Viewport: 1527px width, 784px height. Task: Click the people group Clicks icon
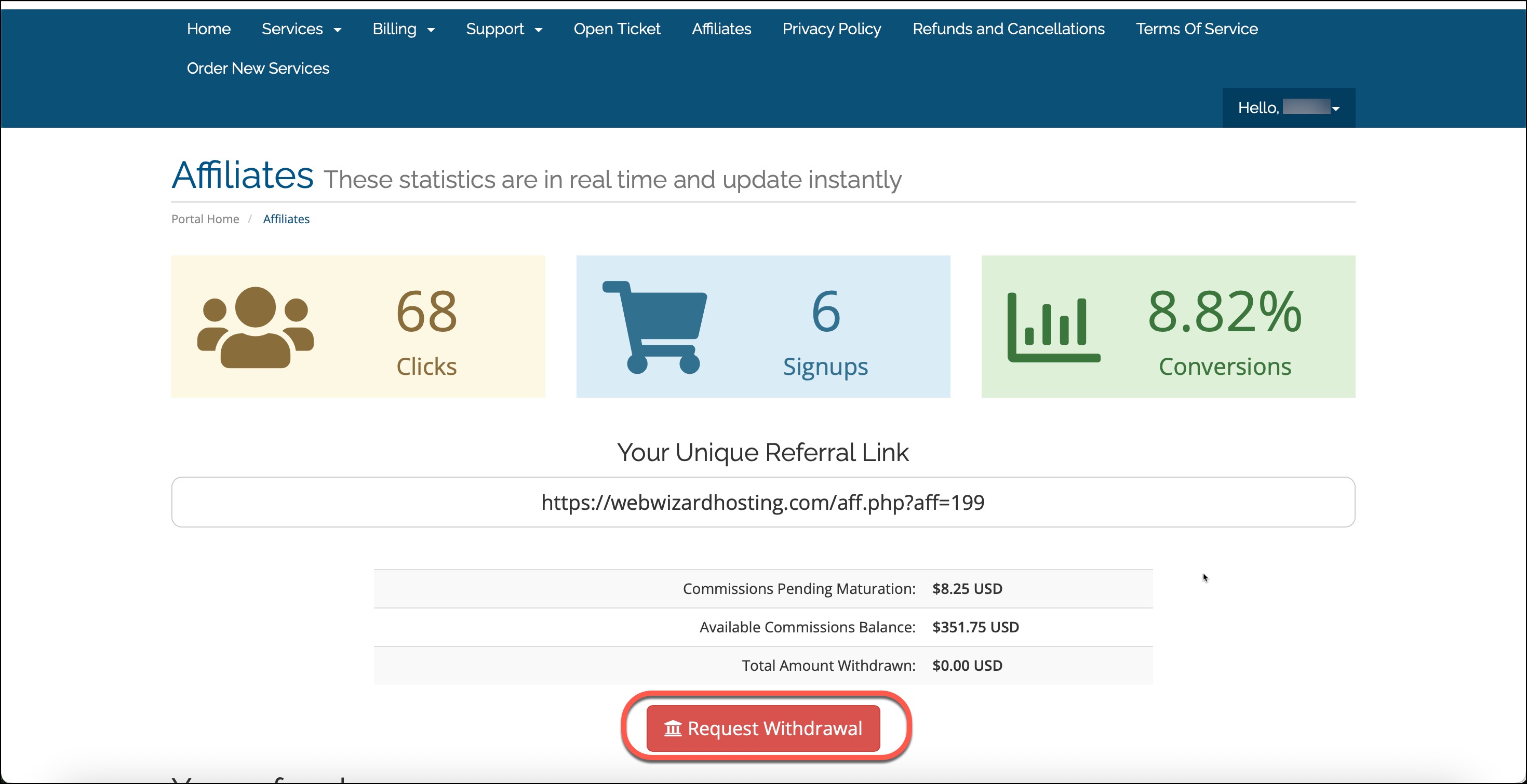click(x=256, y=327)
